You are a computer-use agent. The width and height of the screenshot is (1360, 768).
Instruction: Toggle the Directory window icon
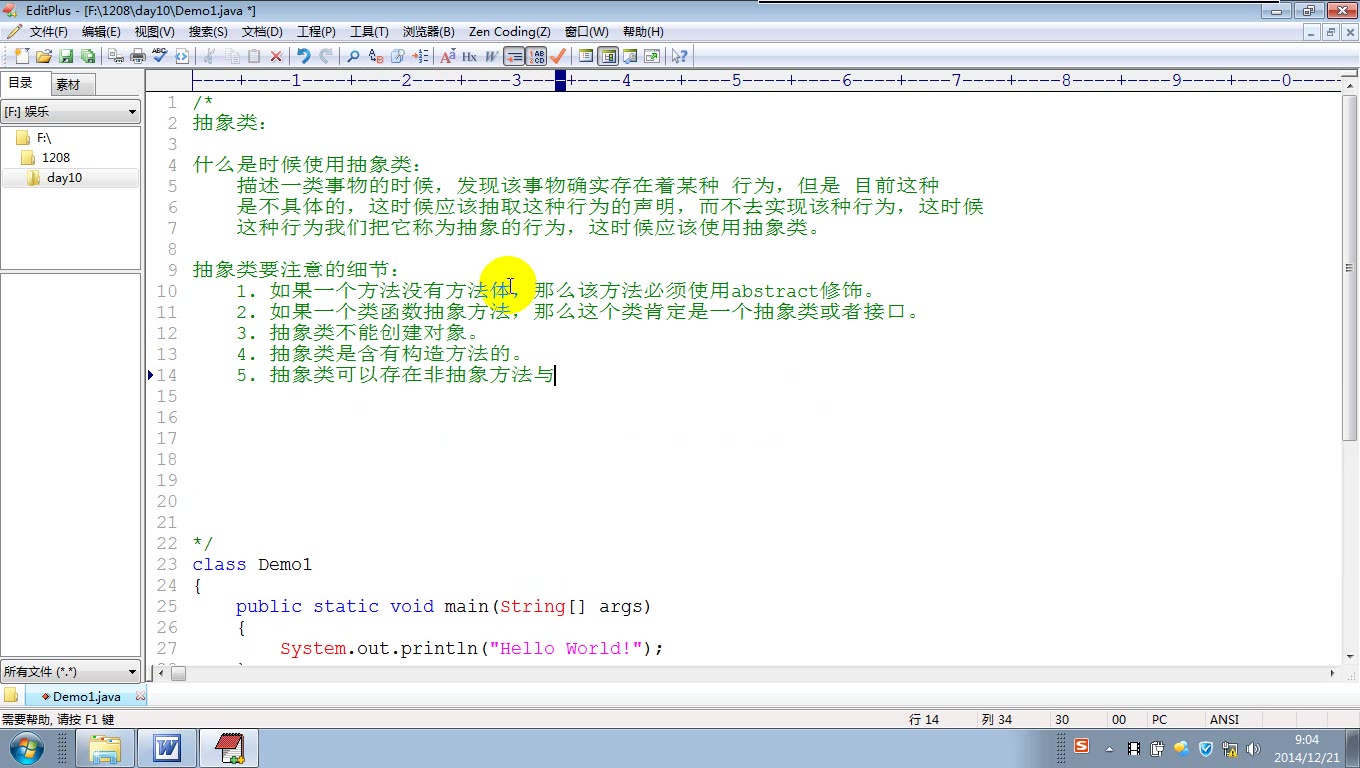pyautogui.click(x=608, y=56)
